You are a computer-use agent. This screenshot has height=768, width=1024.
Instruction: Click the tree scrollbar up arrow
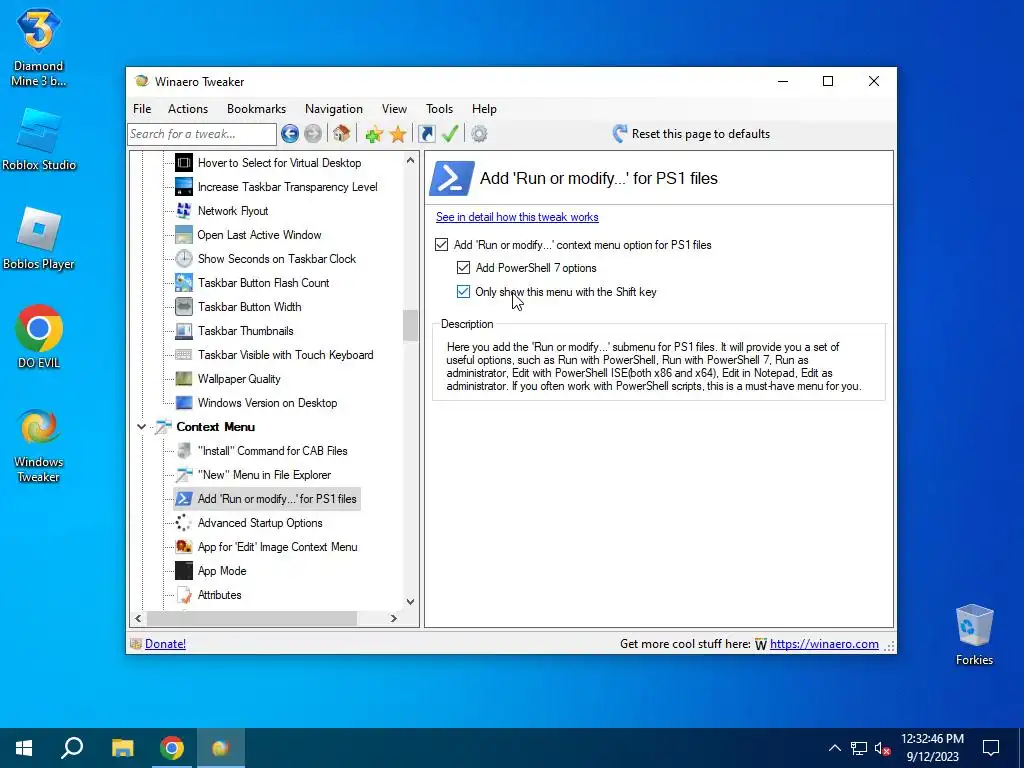[x=410, y=160]
